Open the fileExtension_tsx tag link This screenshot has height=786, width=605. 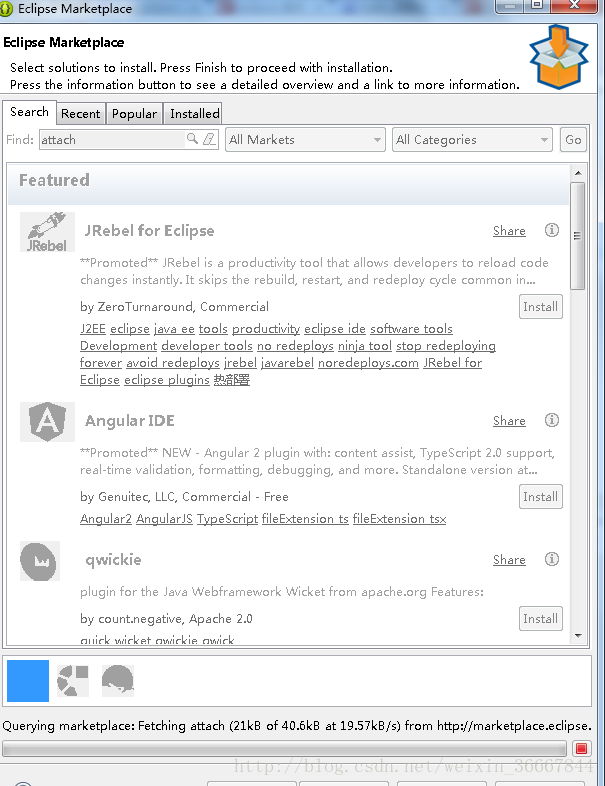(x=399, y=519)
